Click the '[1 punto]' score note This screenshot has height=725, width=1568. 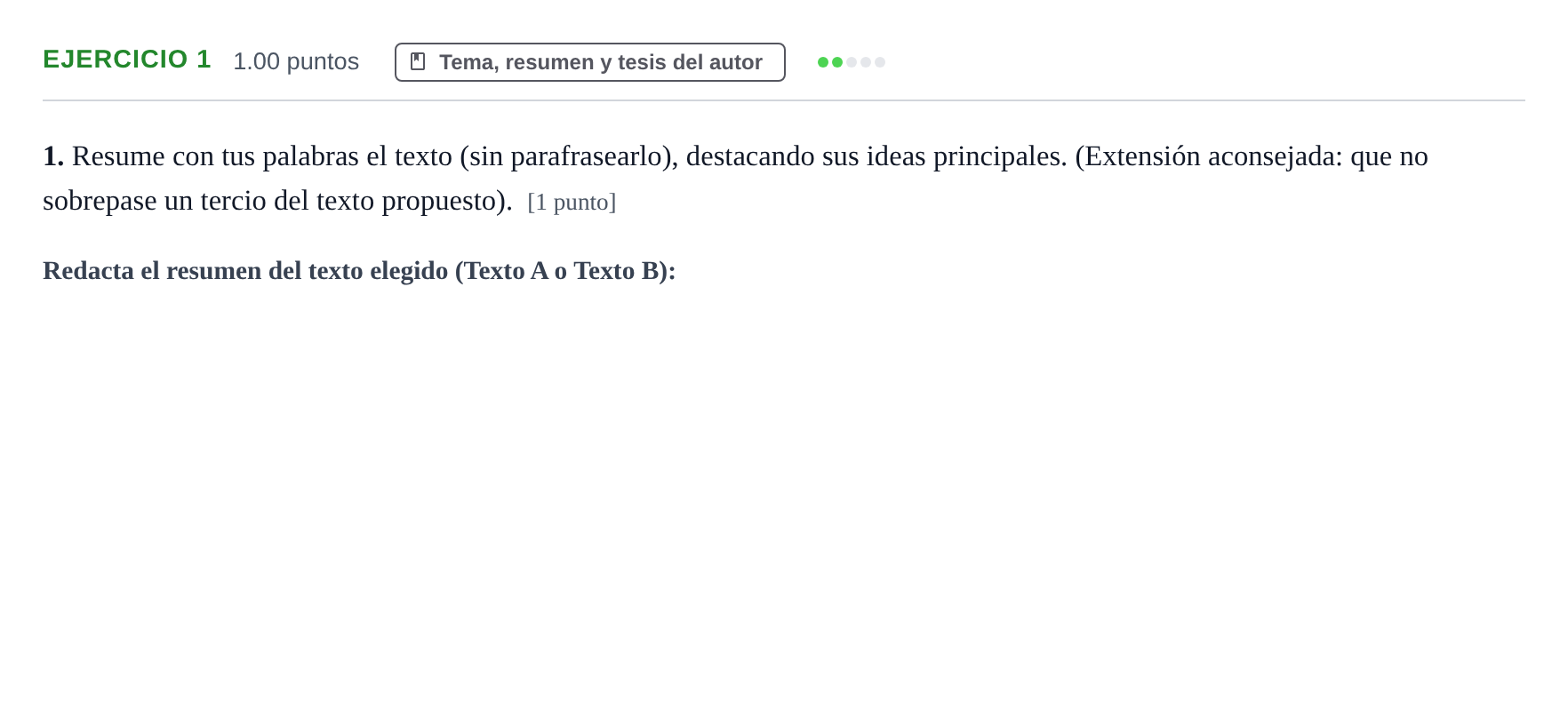pos(572,203)
